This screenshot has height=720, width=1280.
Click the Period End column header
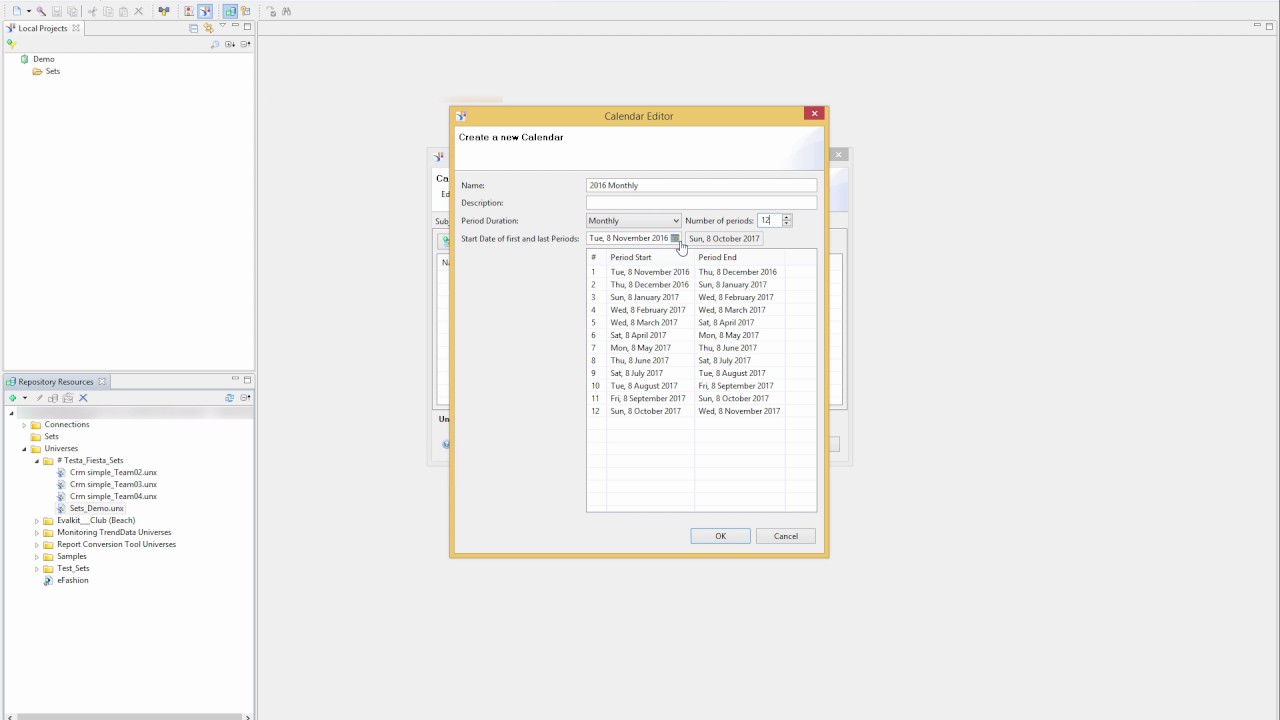coord(740,257)
